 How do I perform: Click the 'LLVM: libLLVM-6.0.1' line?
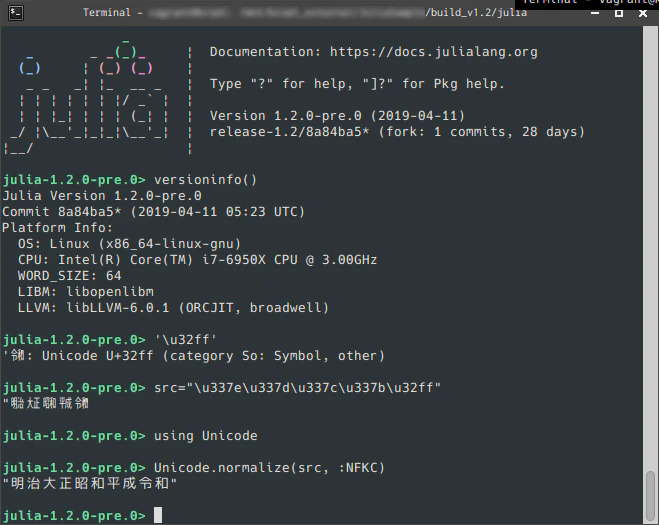tap(173, 308)
